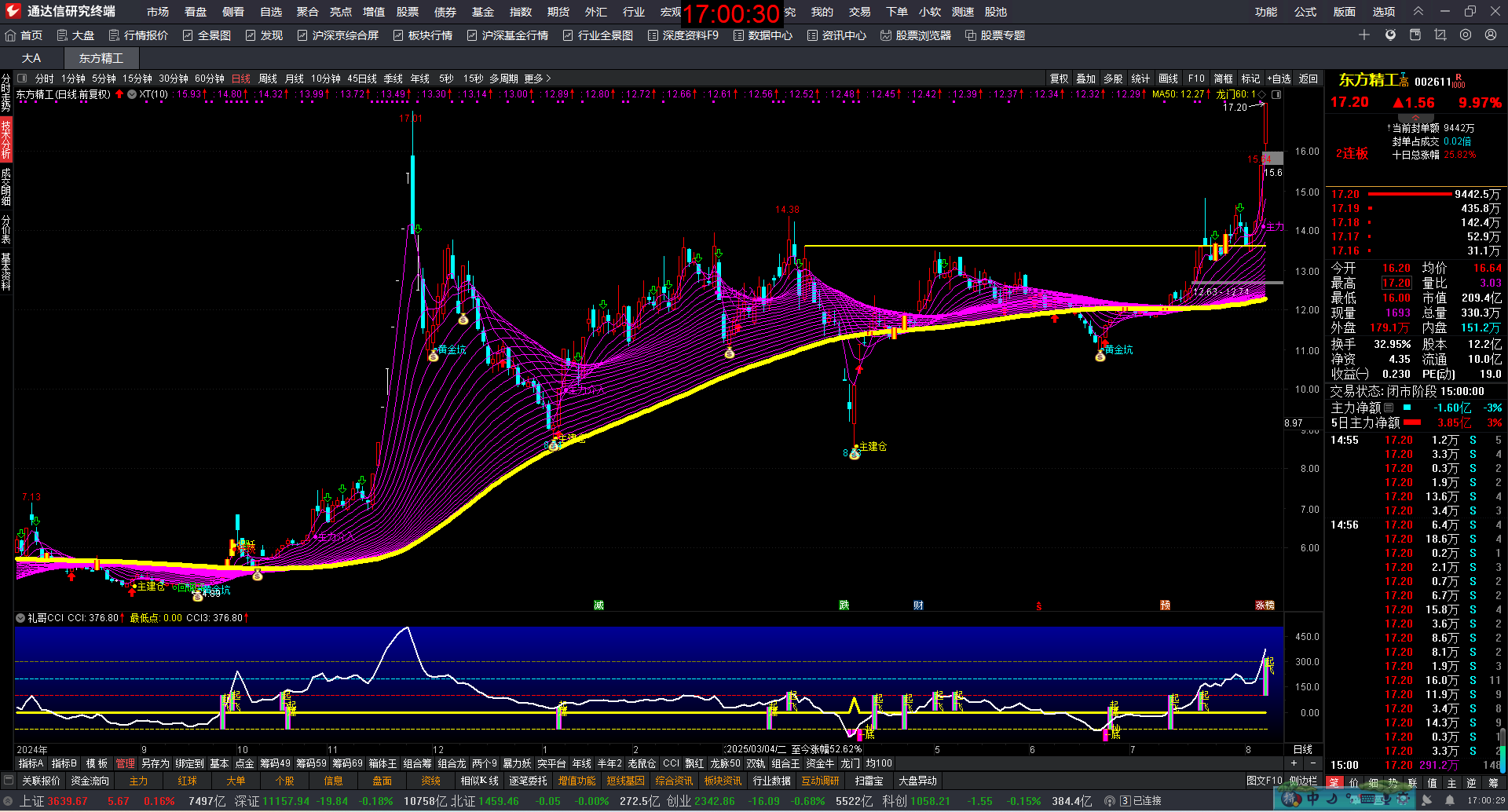Viewport: 1508px width, 812px height.
Task: Open the bookmark window icon
Action: (1415, 35)
